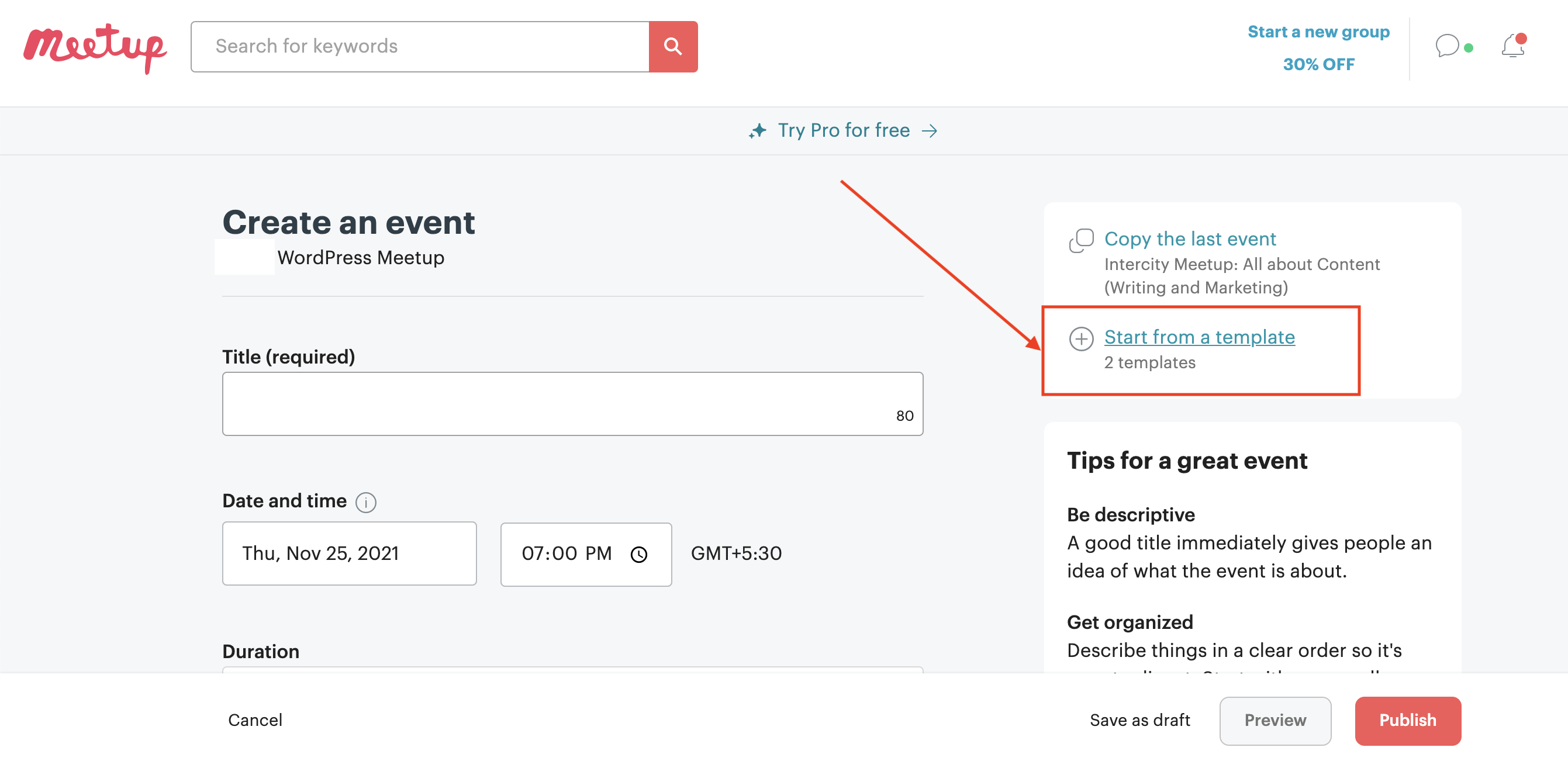Viewport: 1568px width, 768px height.
Task: Click the Title (required) text box
Action: [572, 403]
